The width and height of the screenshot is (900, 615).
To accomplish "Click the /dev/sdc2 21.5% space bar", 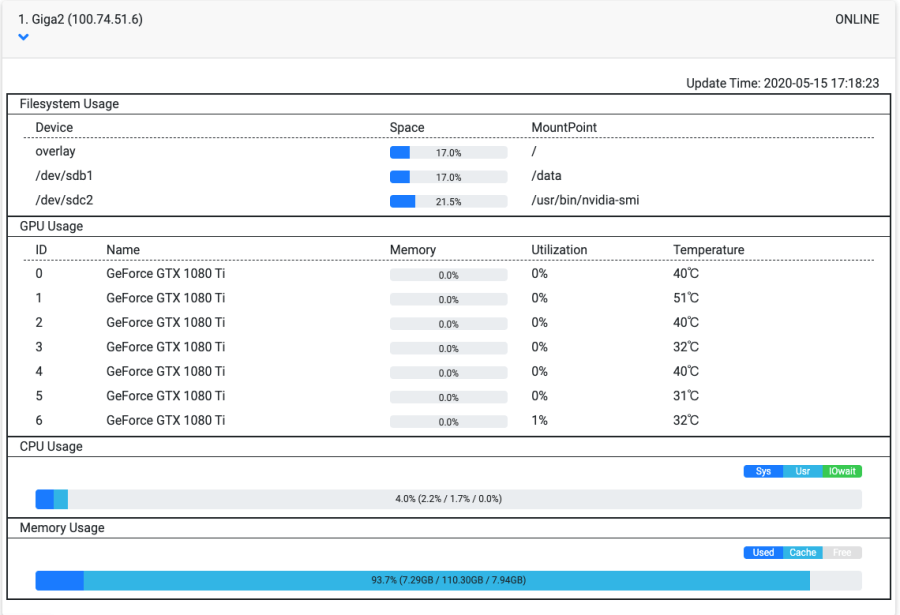I will point(448,201).
